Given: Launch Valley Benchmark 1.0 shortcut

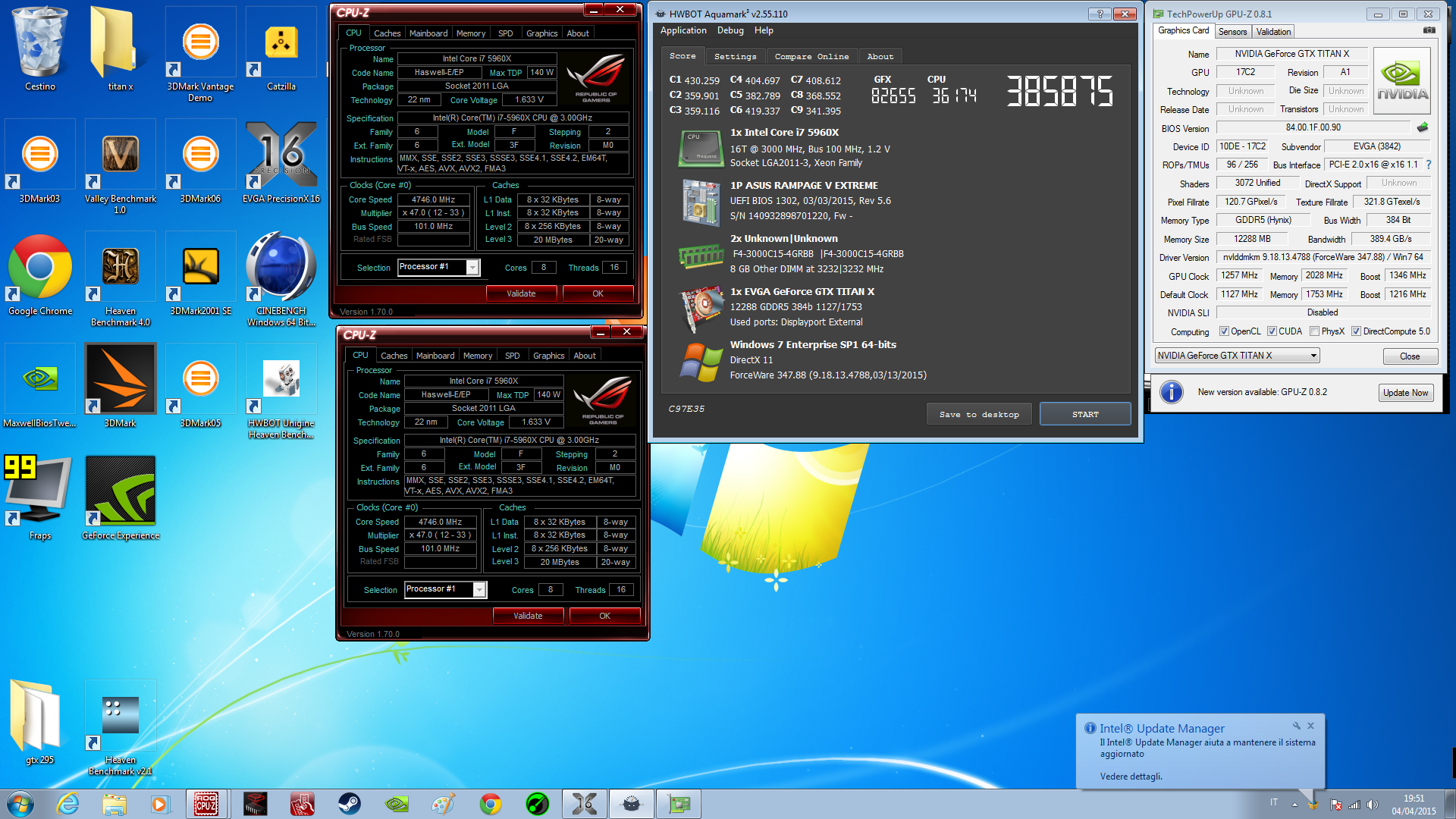Looking at the screenshot, I should (x=120, y=166).
